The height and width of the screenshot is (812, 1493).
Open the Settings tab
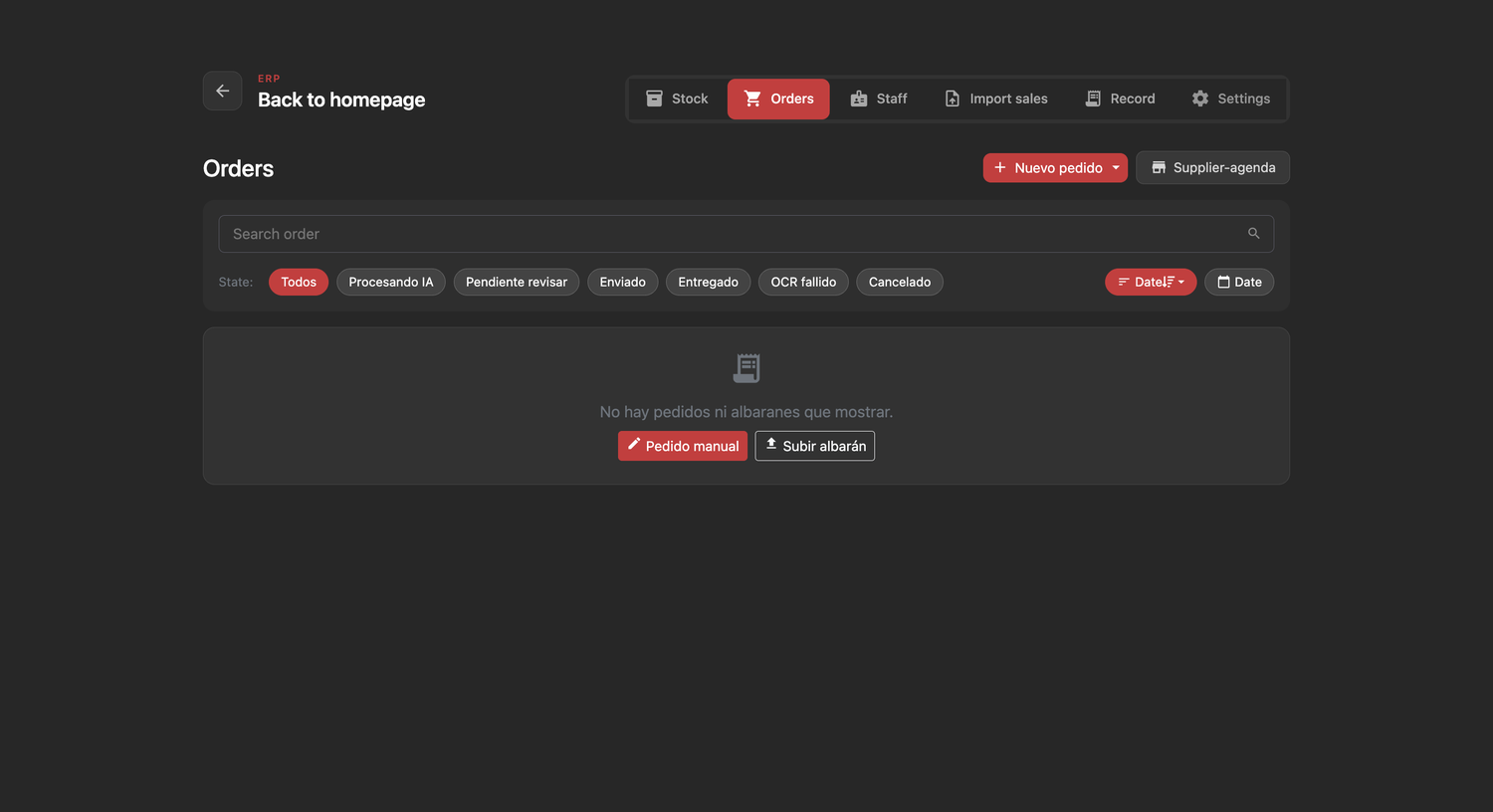1231,99
